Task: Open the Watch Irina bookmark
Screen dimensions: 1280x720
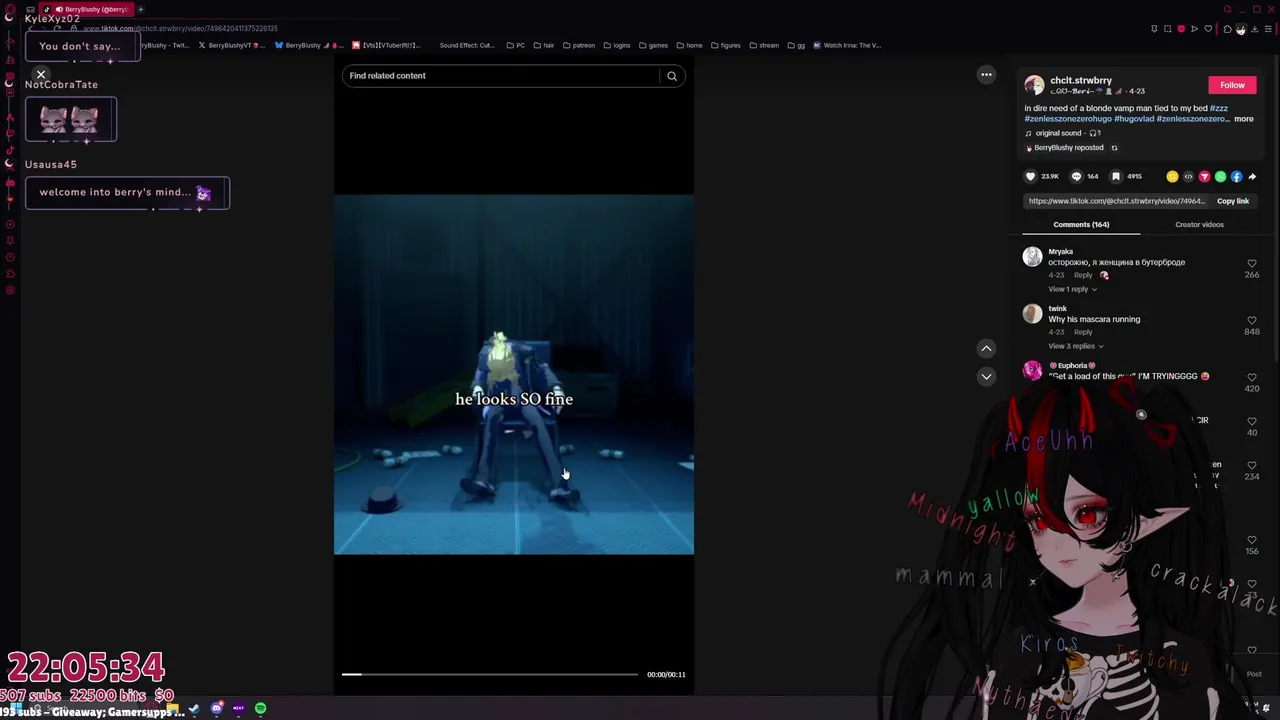Action: 847,45
